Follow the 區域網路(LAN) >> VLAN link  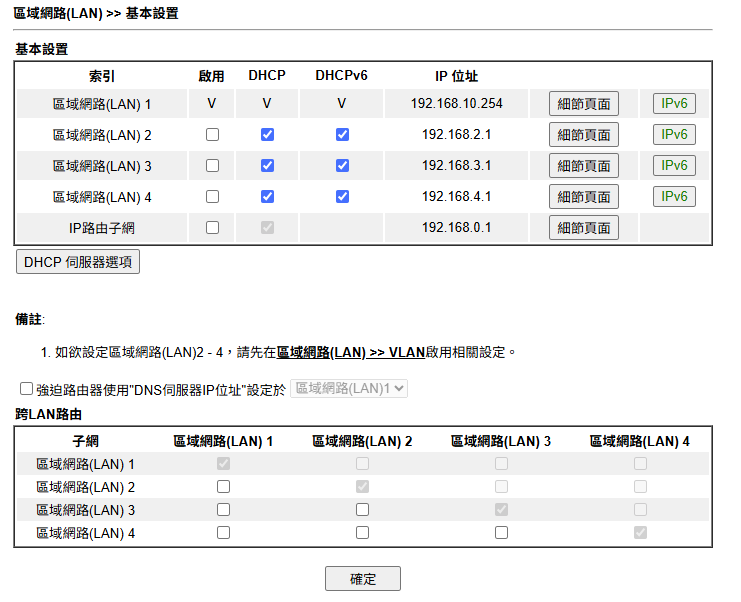(351, 352)
